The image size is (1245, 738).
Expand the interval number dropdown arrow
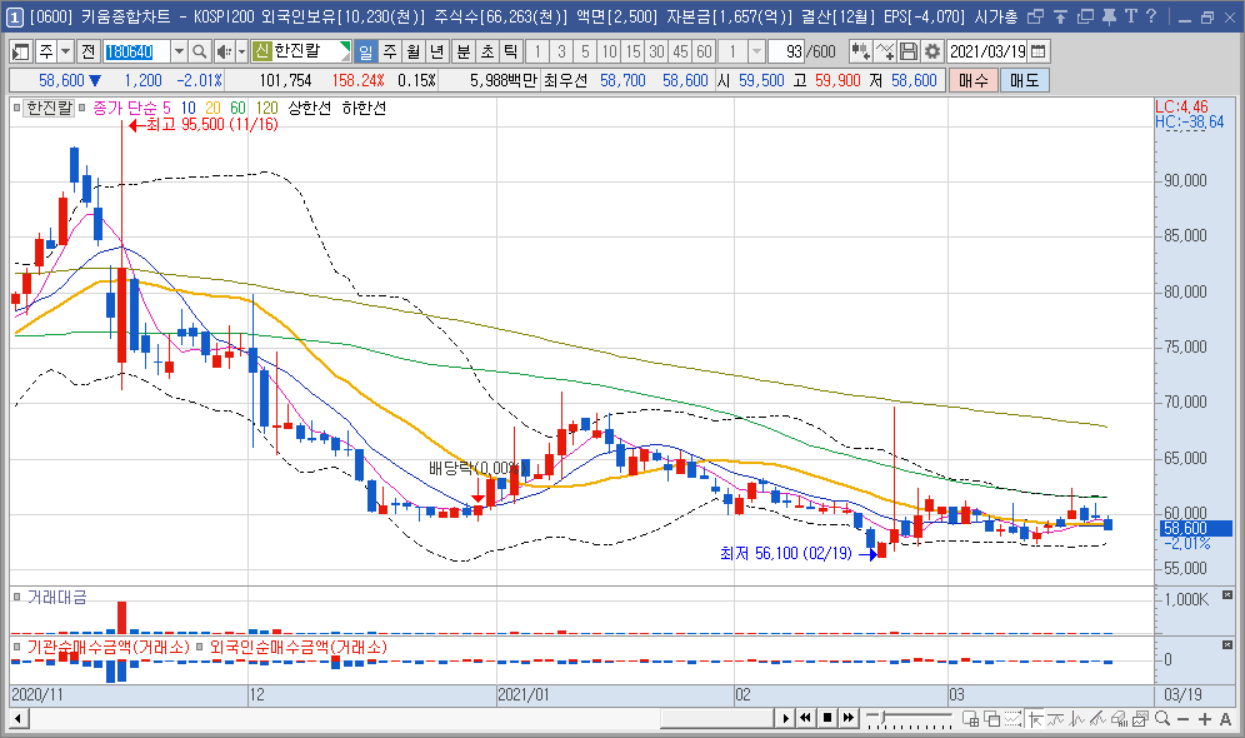pyautogui.click(x=757, y=51)
